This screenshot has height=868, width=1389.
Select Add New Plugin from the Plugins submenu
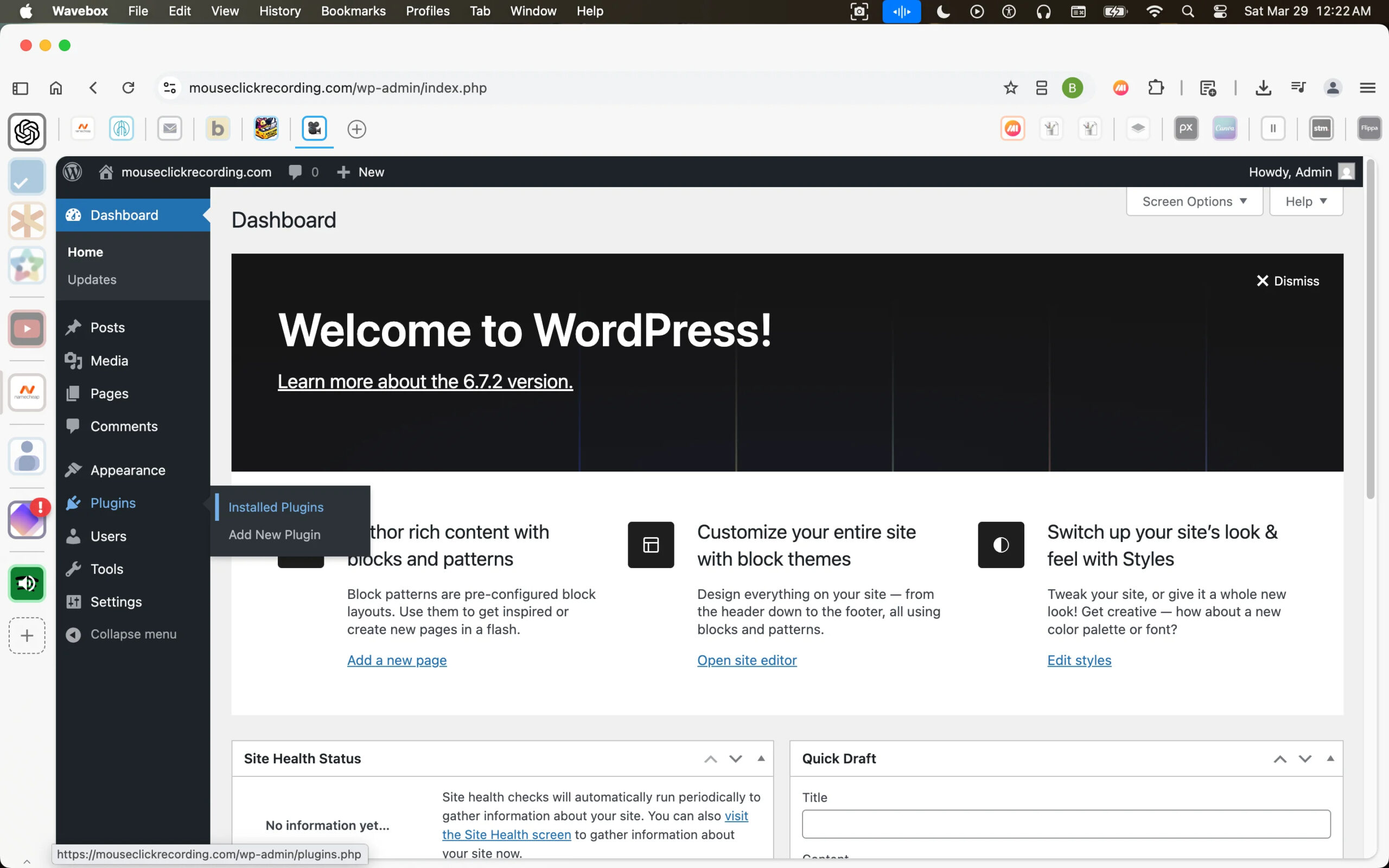tap(275, 534)
